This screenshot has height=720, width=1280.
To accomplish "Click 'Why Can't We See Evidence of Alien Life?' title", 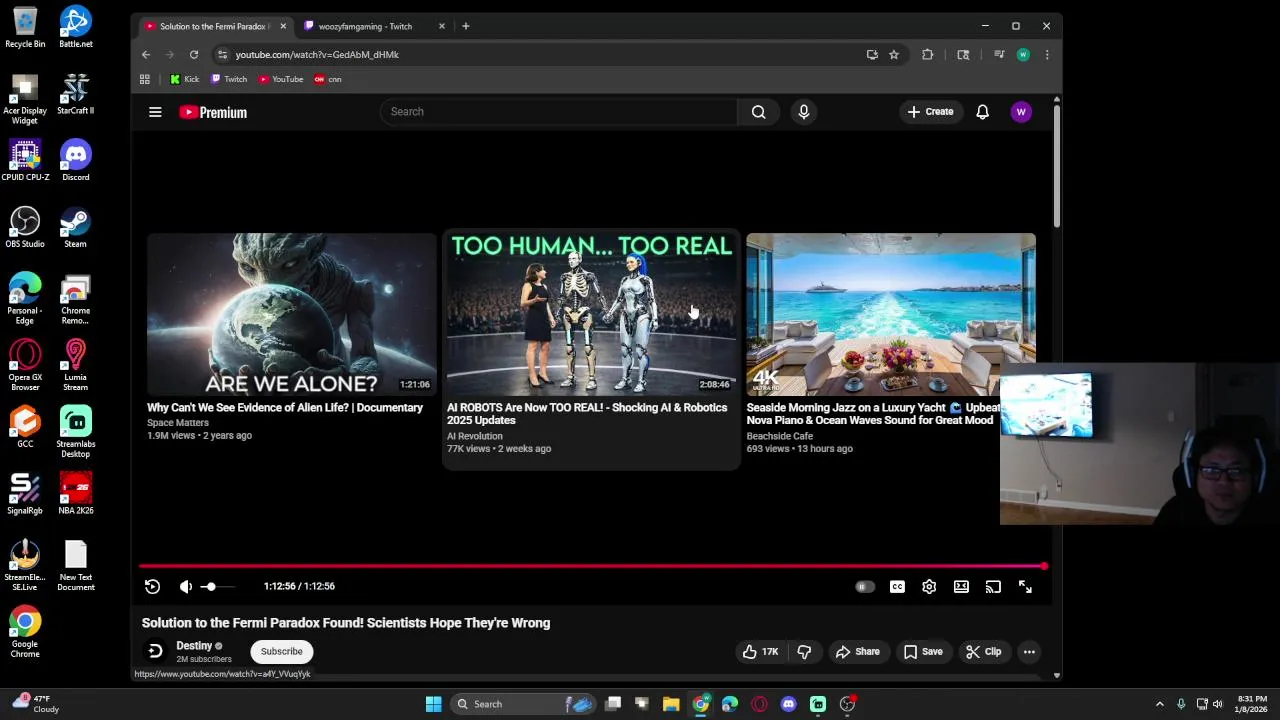I will 285,408.
